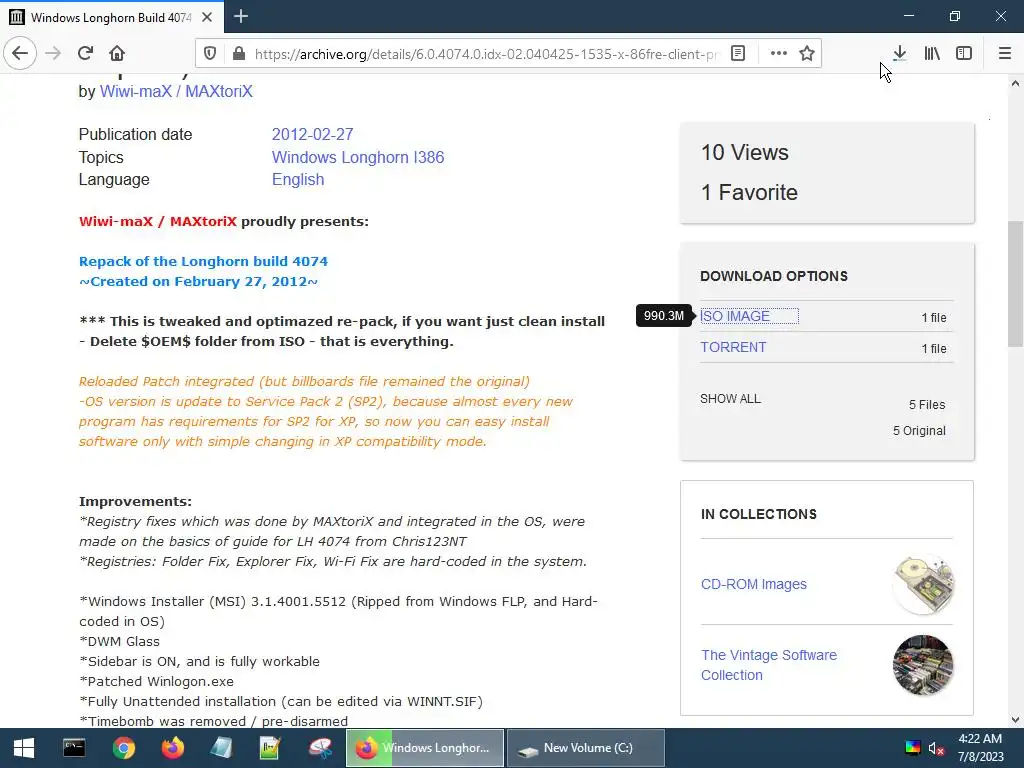Bookmark this page with the star
The width and height of the screenshot is (1024, 768).
[x=807, y=54]
